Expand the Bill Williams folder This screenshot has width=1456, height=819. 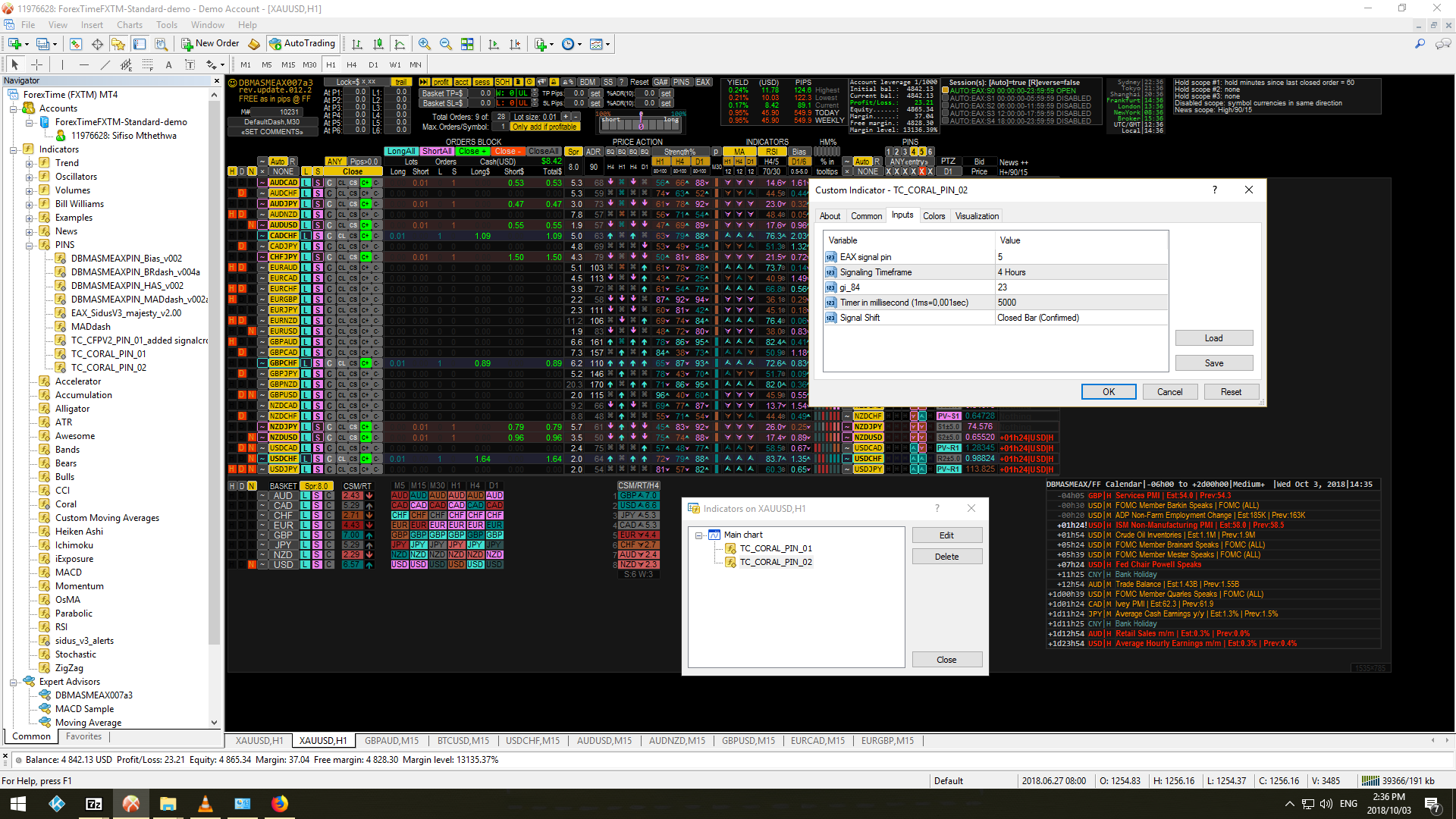click(x=30, y=204)
